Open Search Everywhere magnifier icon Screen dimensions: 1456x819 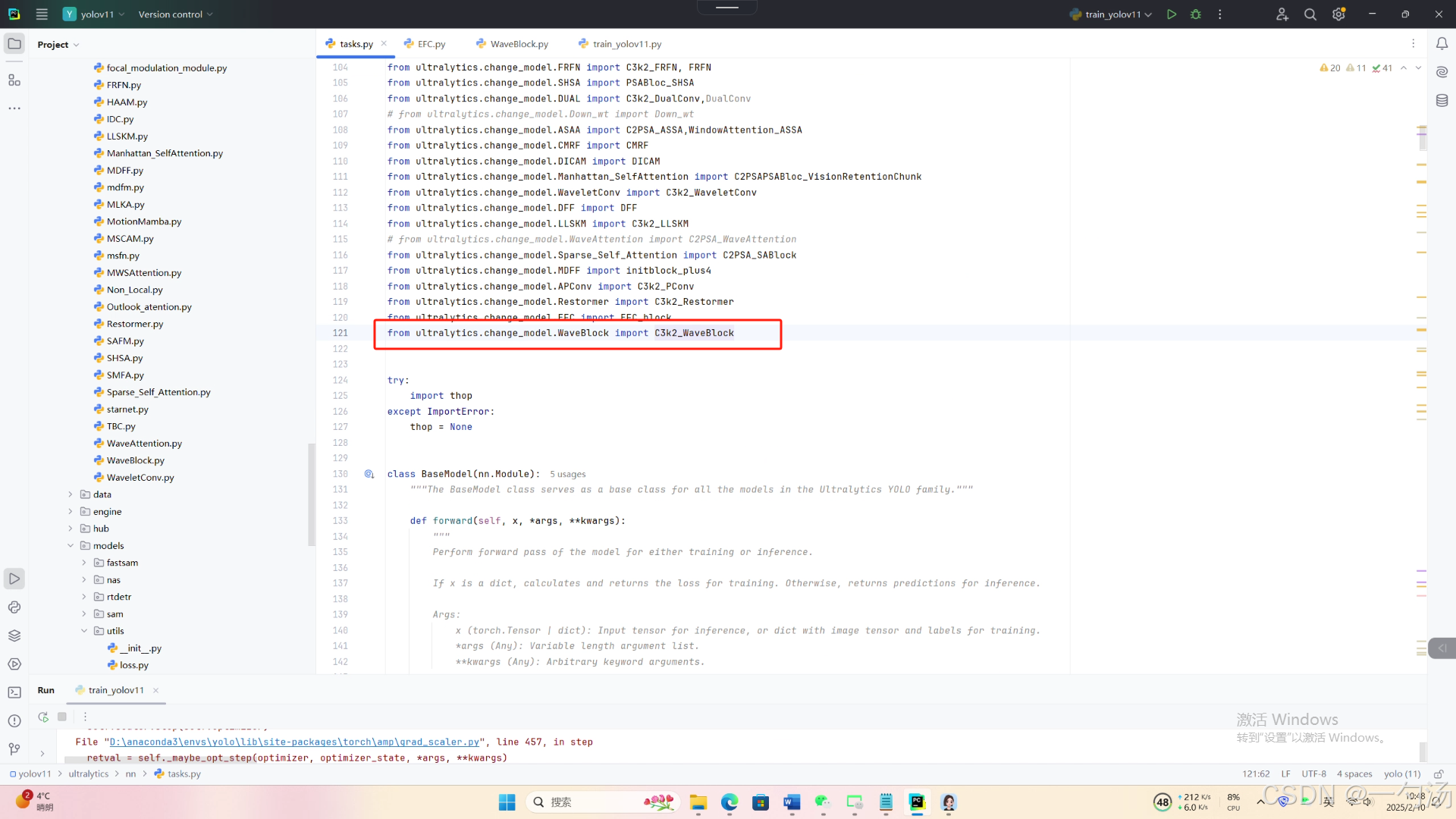[1310, 14]
